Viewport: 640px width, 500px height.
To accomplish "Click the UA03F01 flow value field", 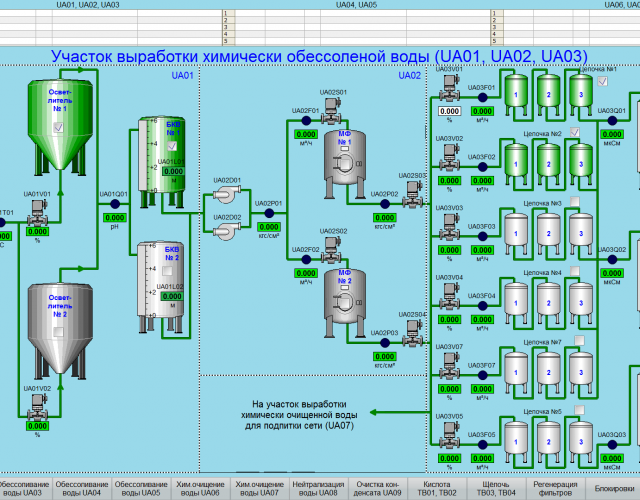I will click(x=482, y=111).
